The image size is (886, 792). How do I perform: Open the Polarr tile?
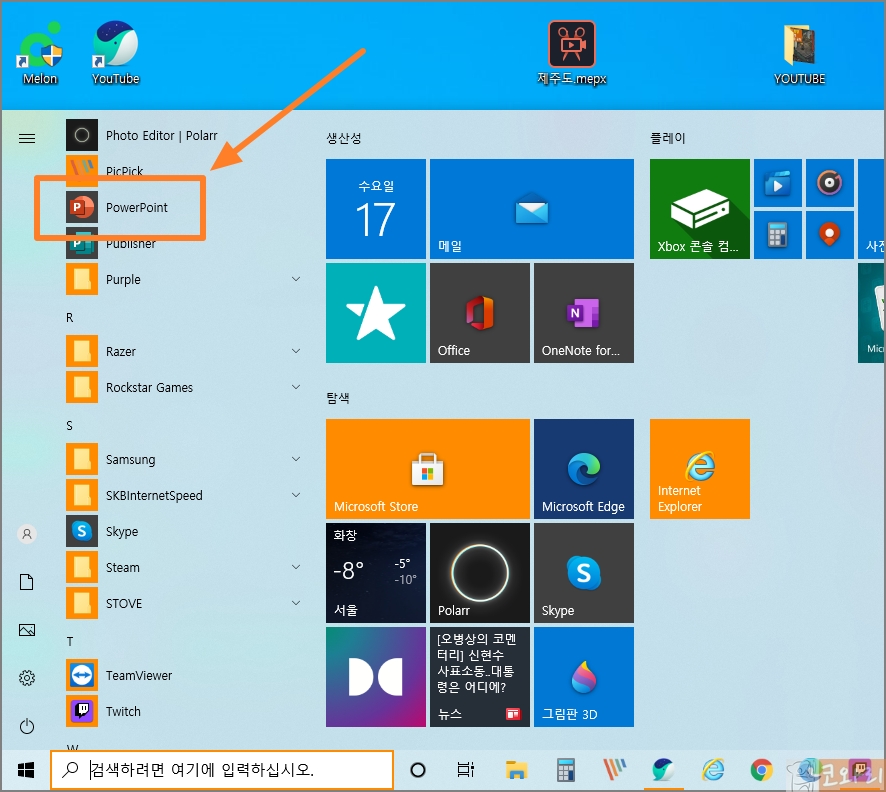480,572
